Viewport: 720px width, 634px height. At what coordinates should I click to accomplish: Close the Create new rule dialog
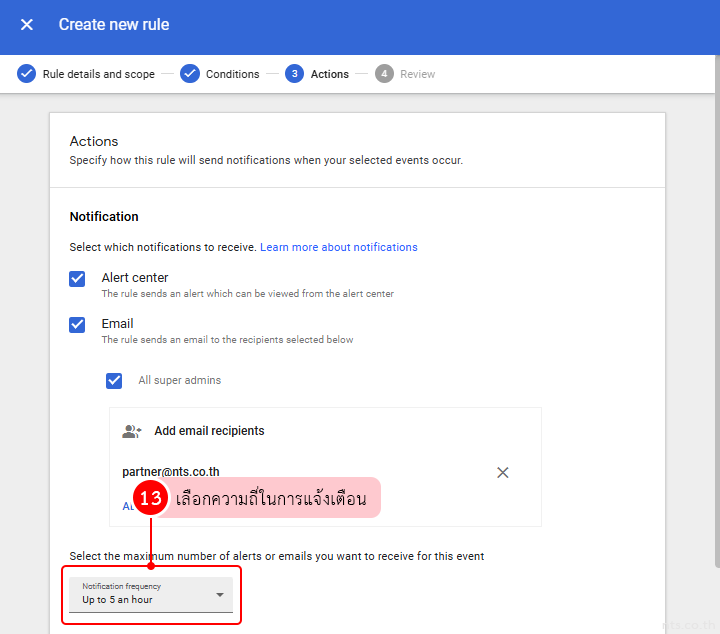point(27,25)
